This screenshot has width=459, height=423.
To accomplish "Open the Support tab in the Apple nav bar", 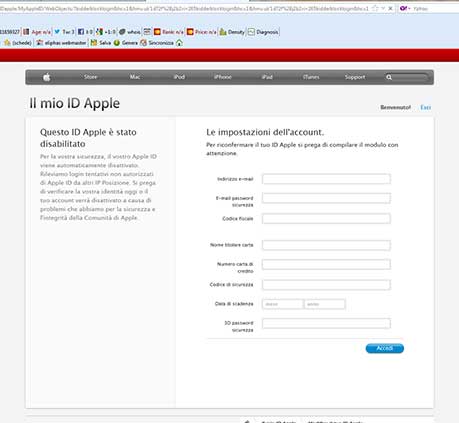I will click(355, 77).
